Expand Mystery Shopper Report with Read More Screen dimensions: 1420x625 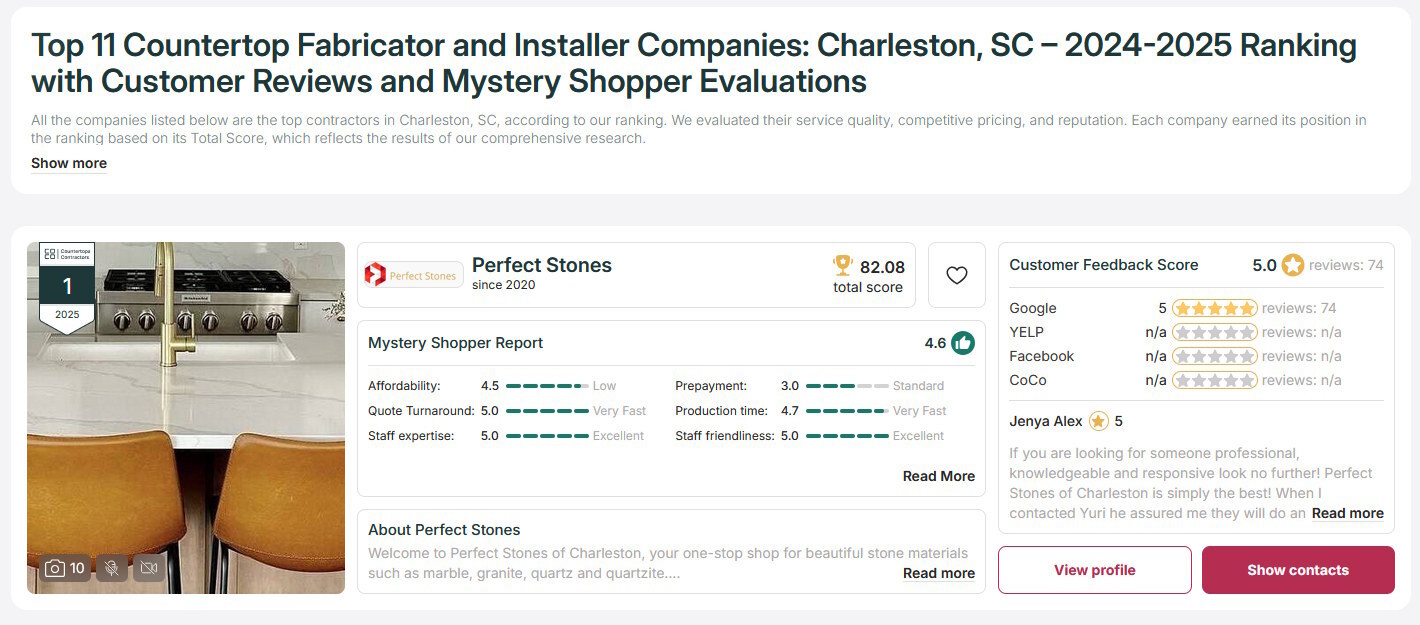pyautogui.click(x=939, y=476)
